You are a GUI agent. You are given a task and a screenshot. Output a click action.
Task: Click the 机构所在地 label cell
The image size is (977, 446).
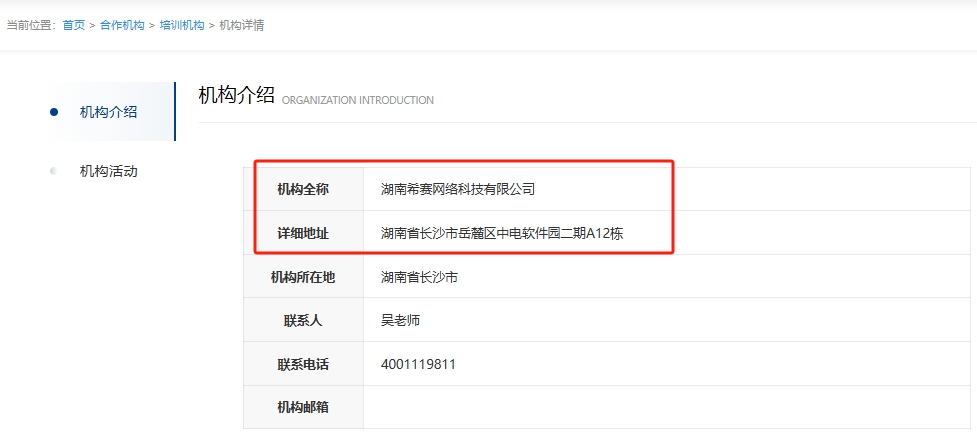click(303, 277)
